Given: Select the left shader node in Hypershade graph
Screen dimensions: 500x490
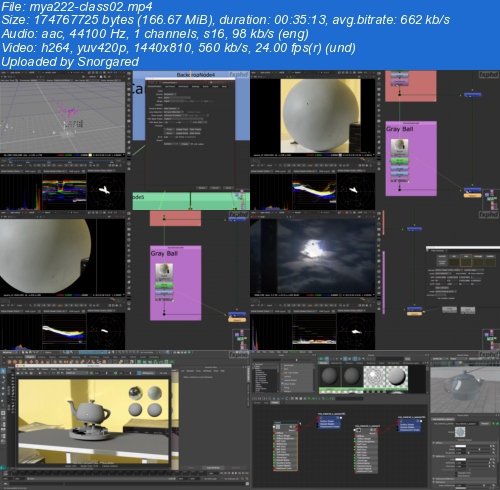Looking at the screenshot, I should click(286, 447).
